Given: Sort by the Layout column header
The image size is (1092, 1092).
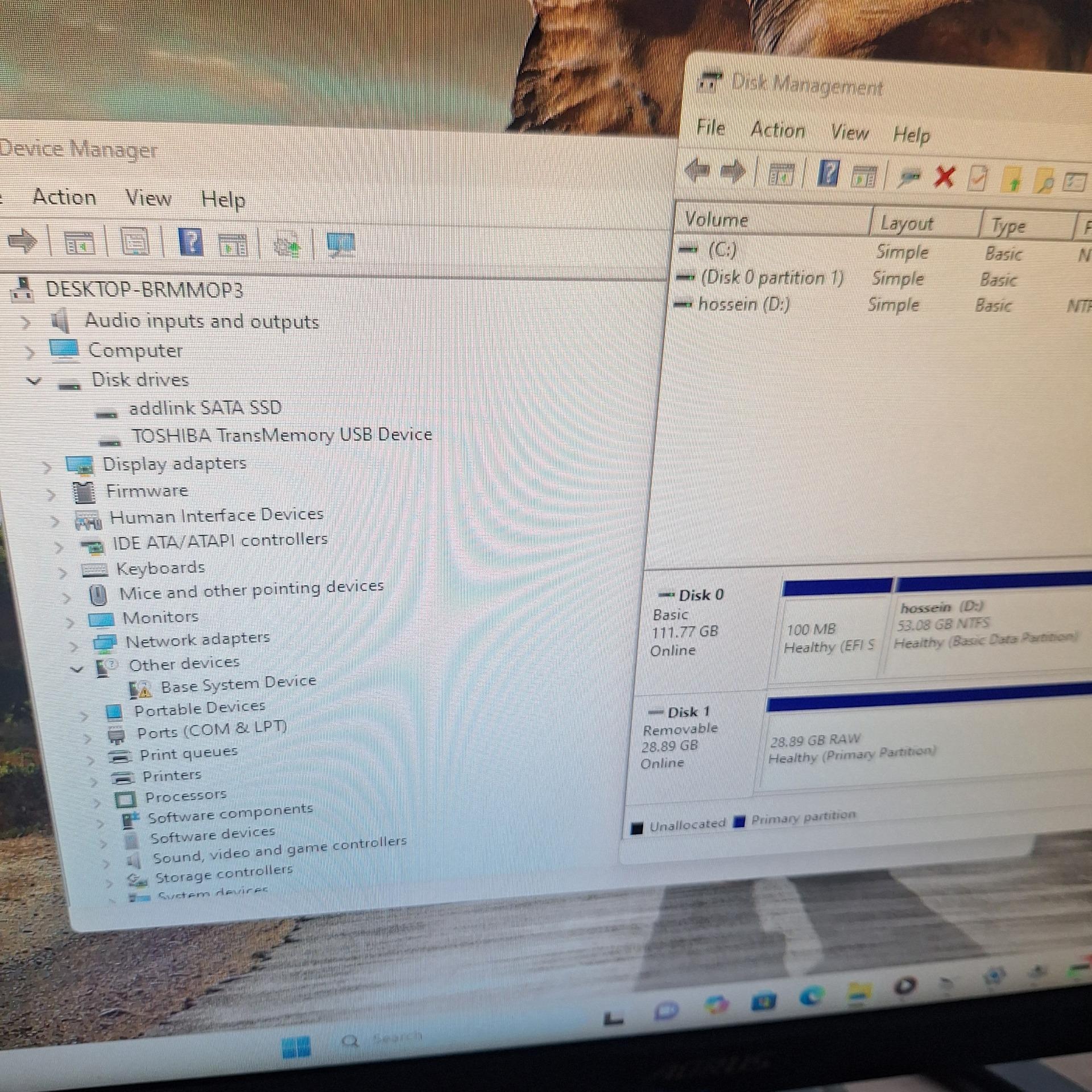Looking at the screenshot, I should click(926, 224).
